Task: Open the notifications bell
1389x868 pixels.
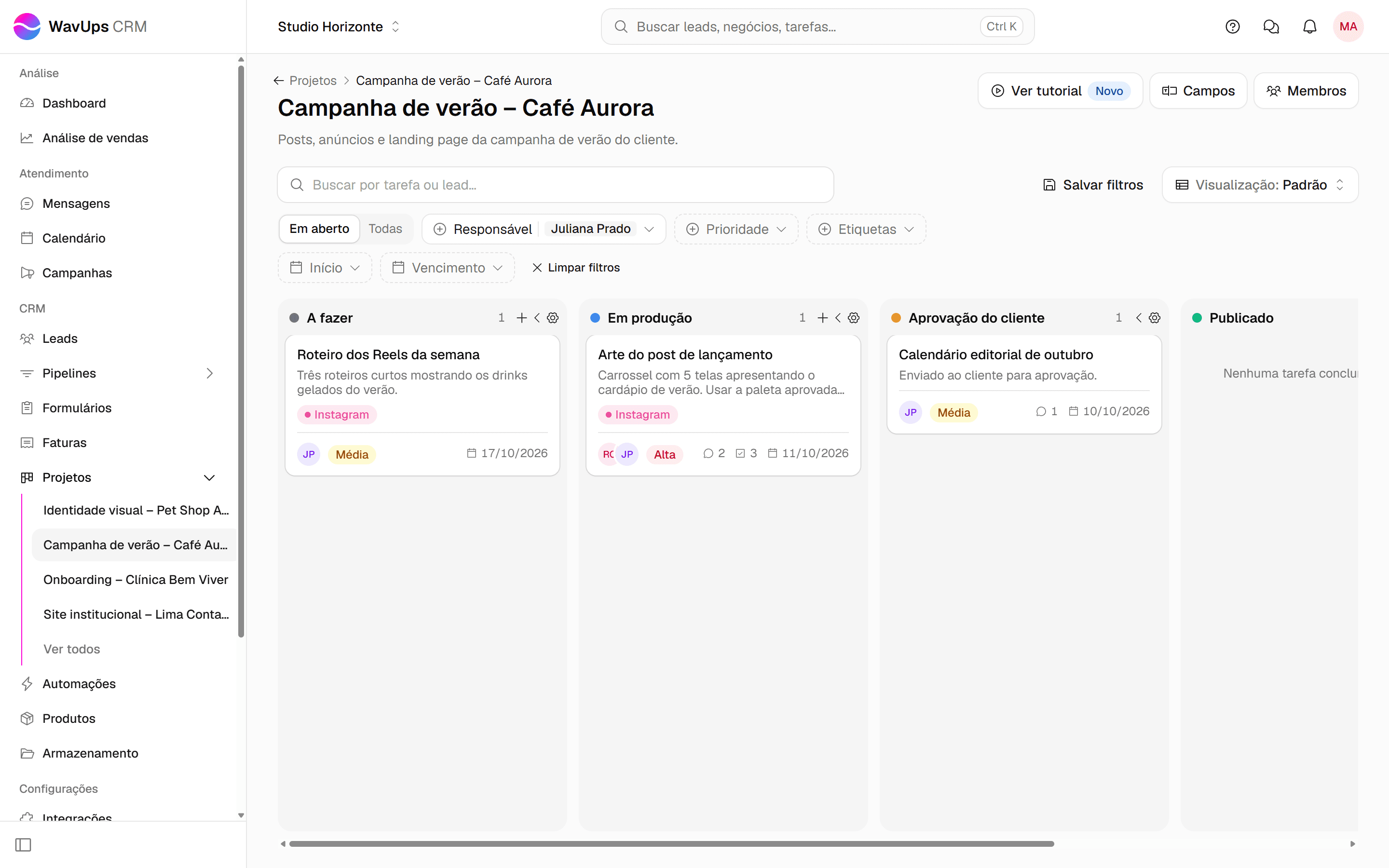Action: pos(1309,27)
